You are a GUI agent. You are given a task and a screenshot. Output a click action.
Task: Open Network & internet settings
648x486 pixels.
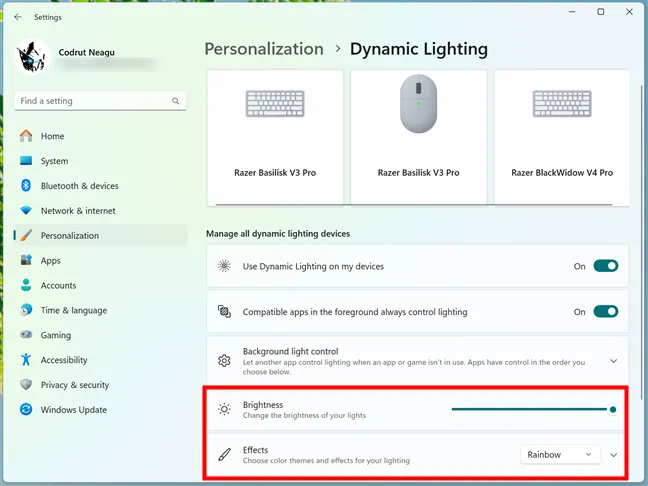point(78,211)
